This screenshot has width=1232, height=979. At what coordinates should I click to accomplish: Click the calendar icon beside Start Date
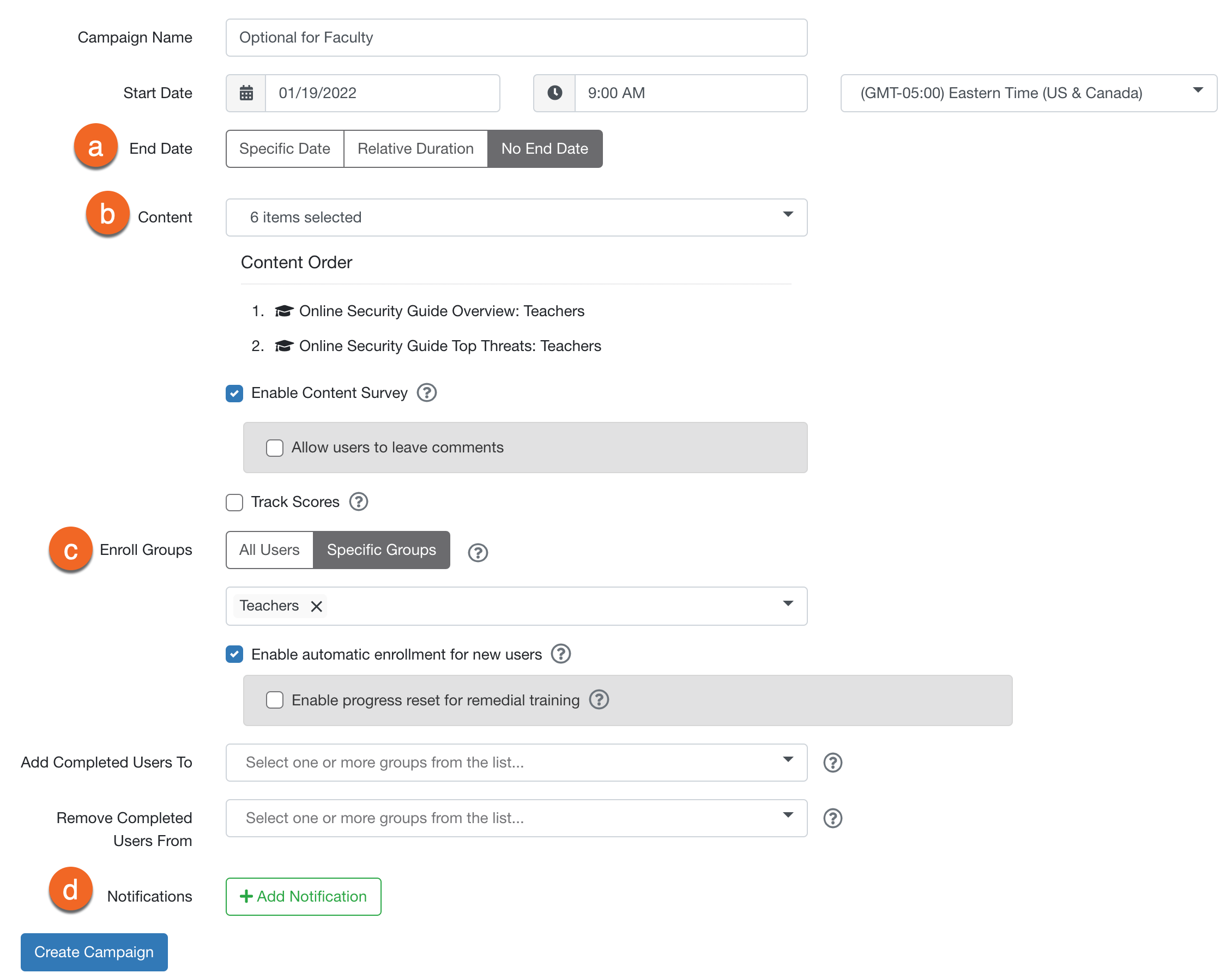click(246, 93)
